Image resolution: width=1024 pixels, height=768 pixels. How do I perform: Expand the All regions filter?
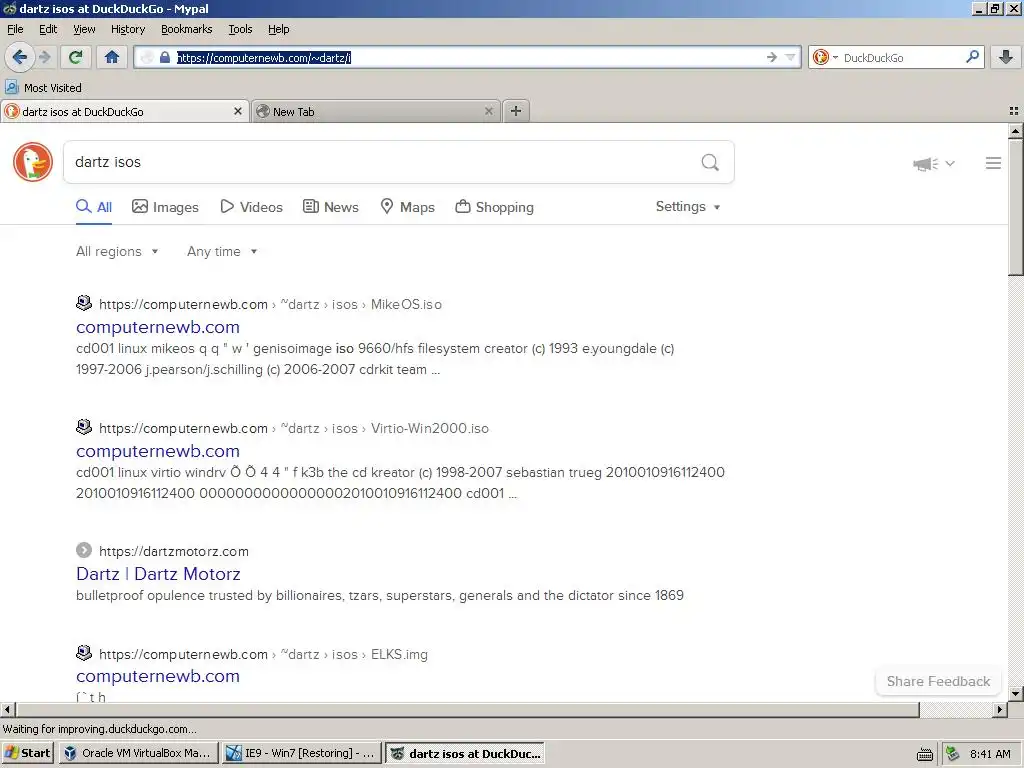[117, 251]
